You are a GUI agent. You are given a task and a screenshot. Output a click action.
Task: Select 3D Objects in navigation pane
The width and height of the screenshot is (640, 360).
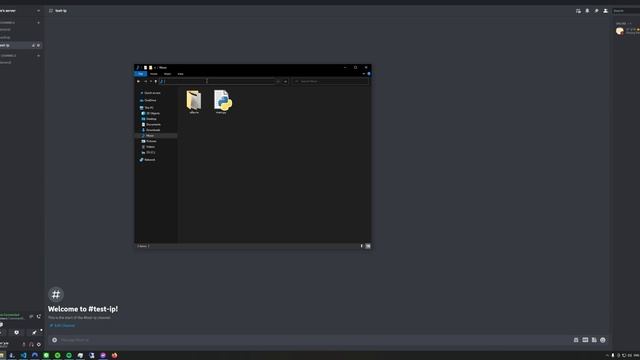pyautogui.click(x=153, y=113)
